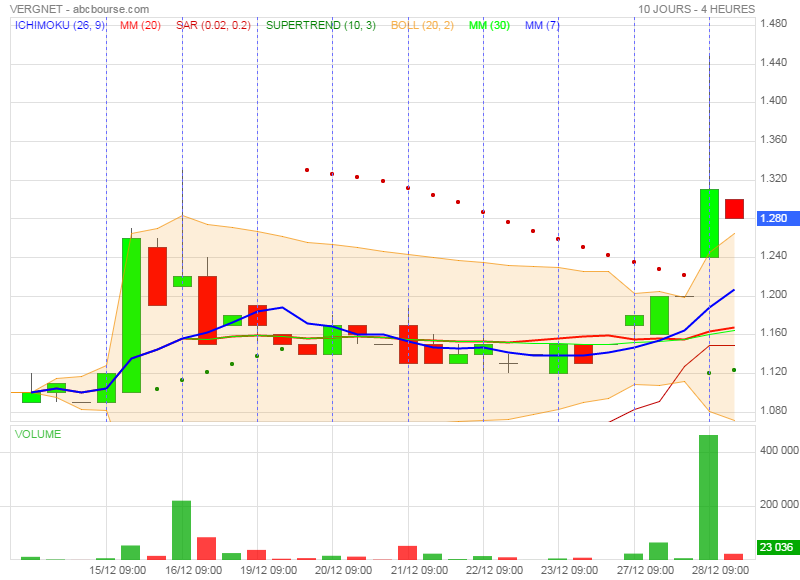Viewport: 800px width, 580px height.
Task: Click the MM (30) legend label
Action: pyautogui.click(x=489, y=25)
